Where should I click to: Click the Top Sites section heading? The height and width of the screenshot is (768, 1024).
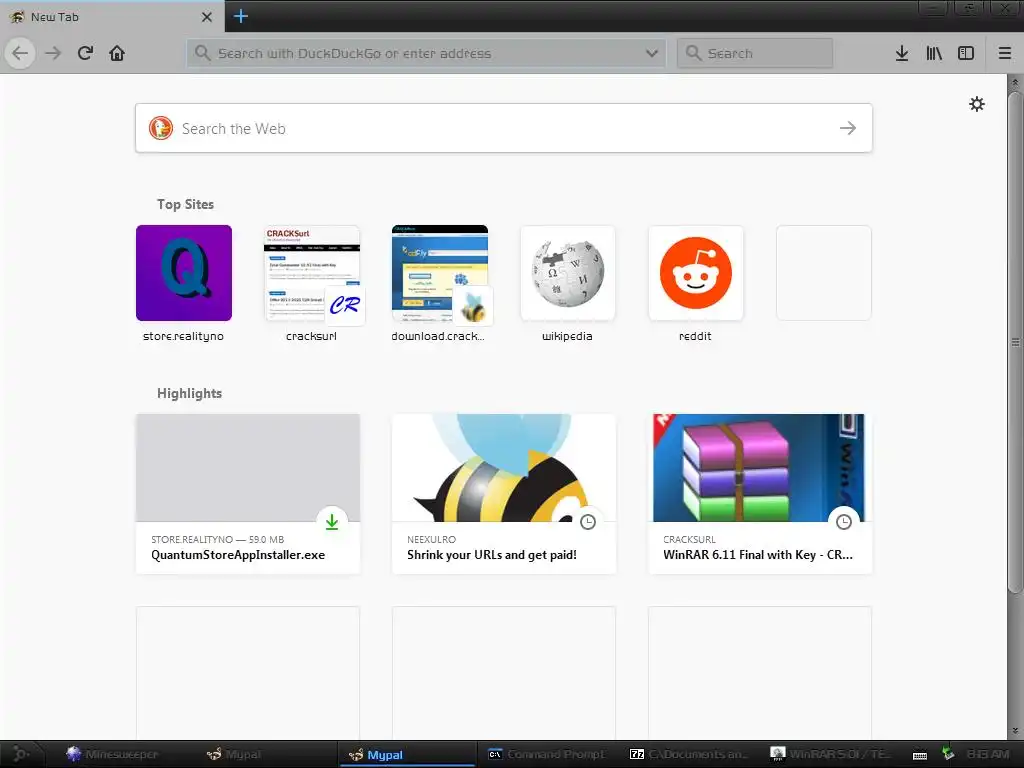click(185, 204)
